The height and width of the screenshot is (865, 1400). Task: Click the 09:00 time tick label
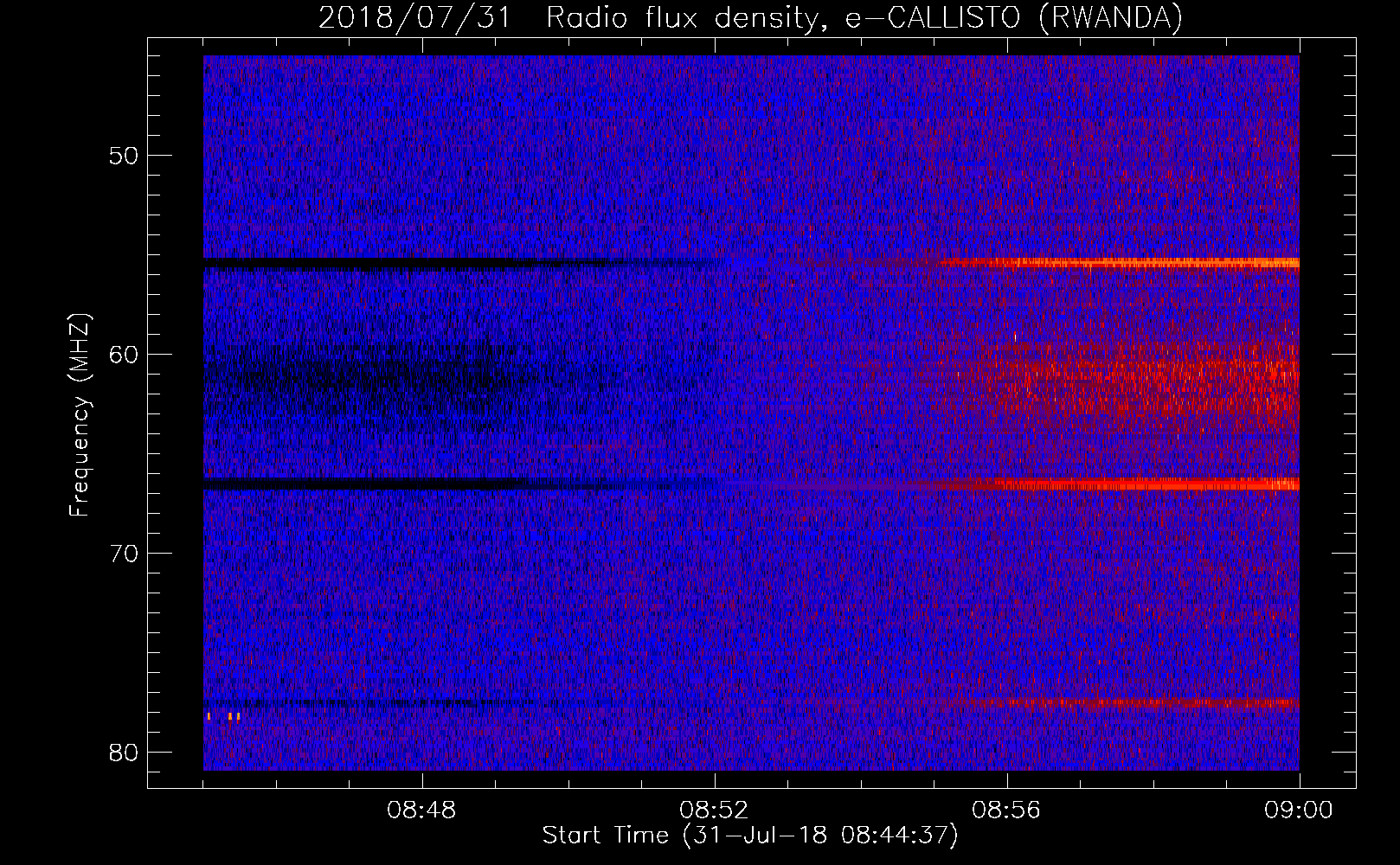pyautogui.click(x=1299, y=811)
